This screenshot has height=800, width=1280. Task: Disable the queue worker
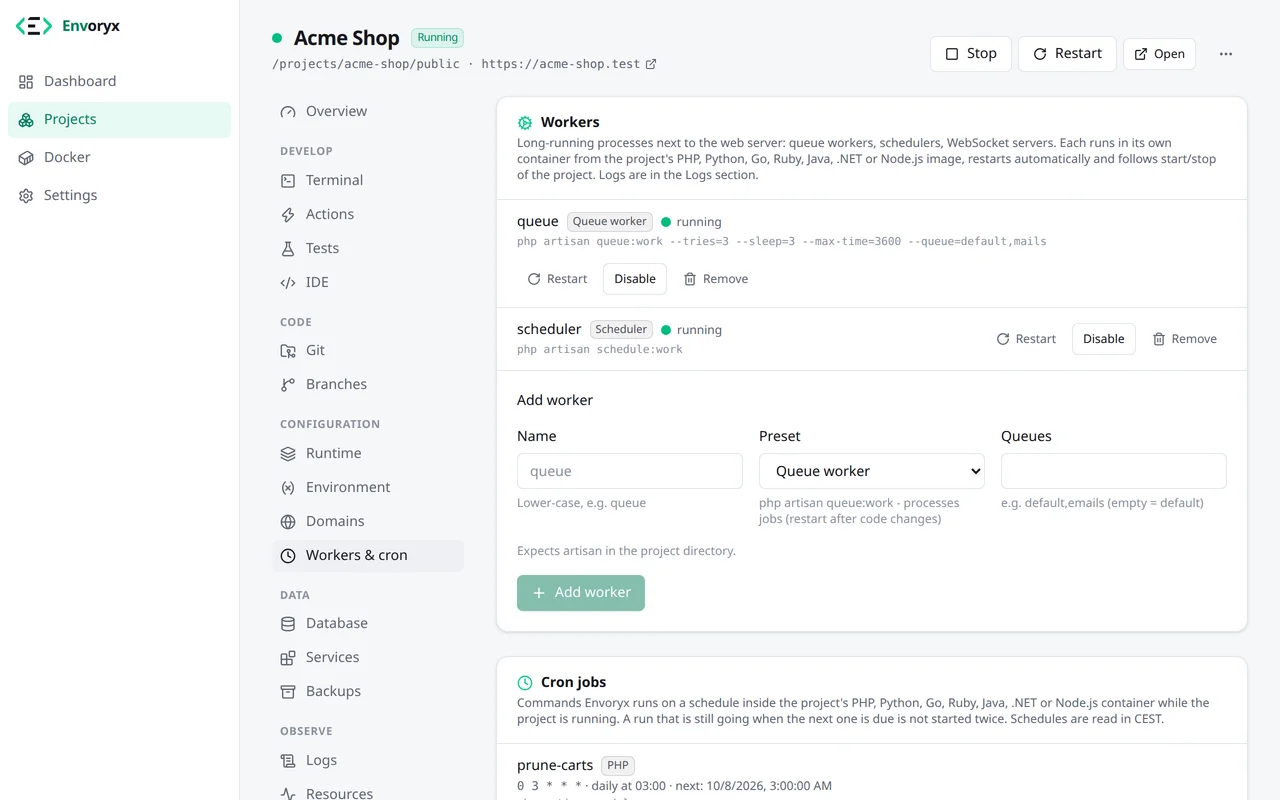pos(635,279)
